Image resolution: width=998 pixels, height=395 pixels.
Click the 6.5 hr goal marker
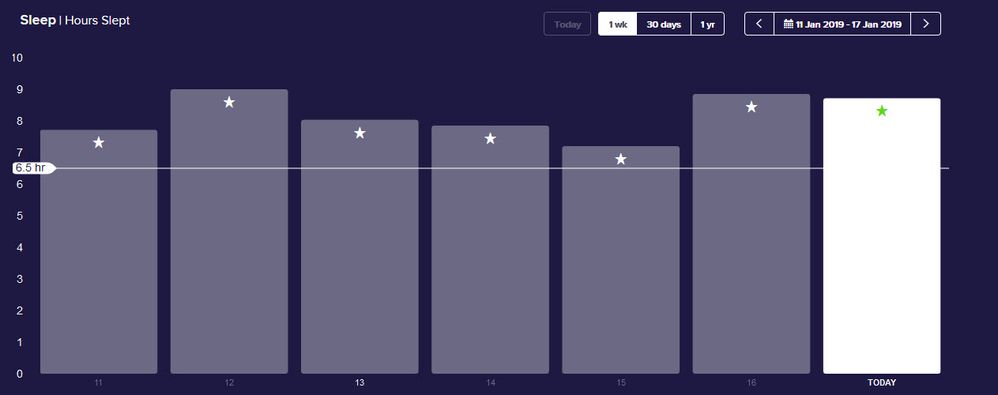(x=34, y=168)
